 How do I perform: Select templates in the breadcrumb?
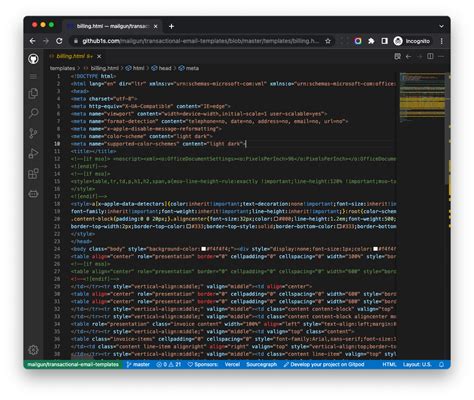coord(62,68)
